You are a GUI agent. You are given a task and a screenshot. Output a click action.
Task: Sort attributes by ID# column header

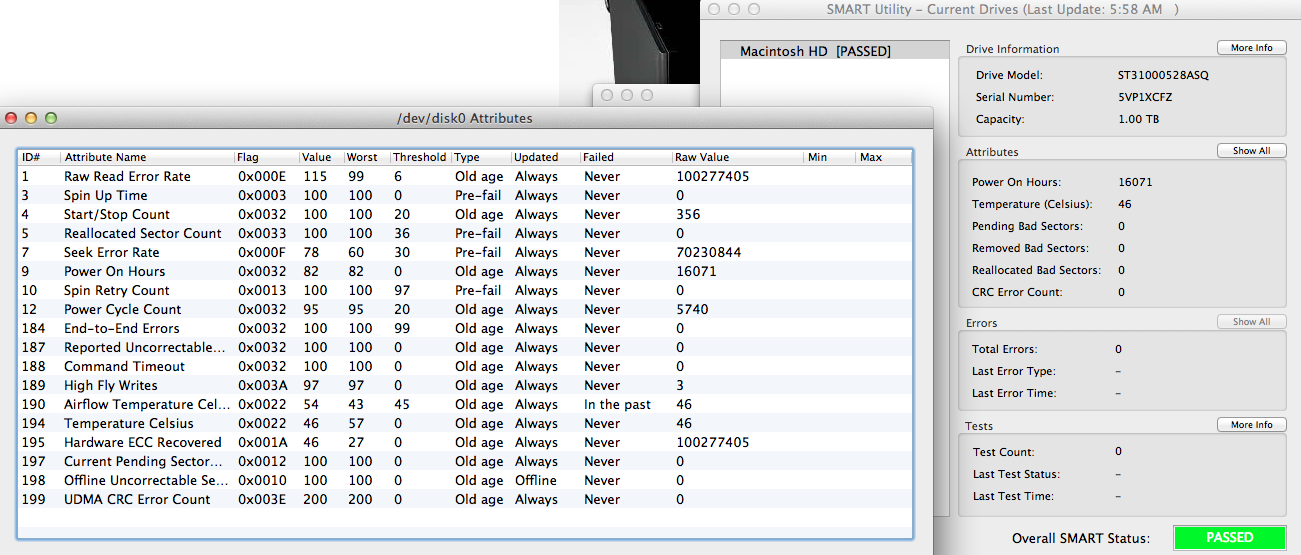[x=39, y=157]
